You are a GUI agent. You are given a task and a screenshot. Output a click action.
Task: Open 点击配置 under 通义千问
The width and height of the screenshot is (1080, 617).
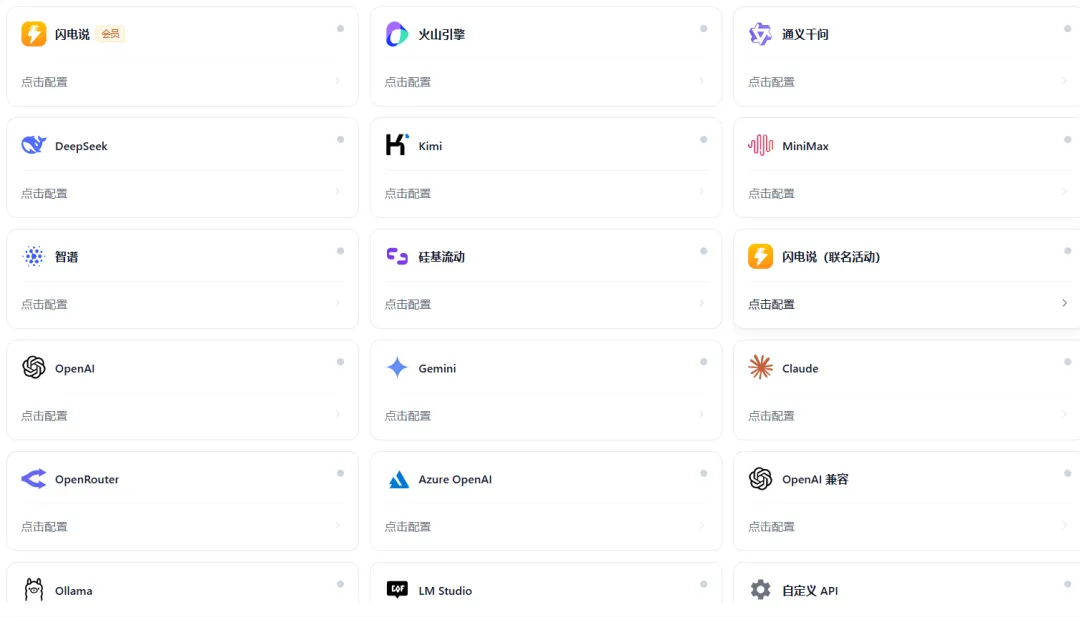[771, 82]
